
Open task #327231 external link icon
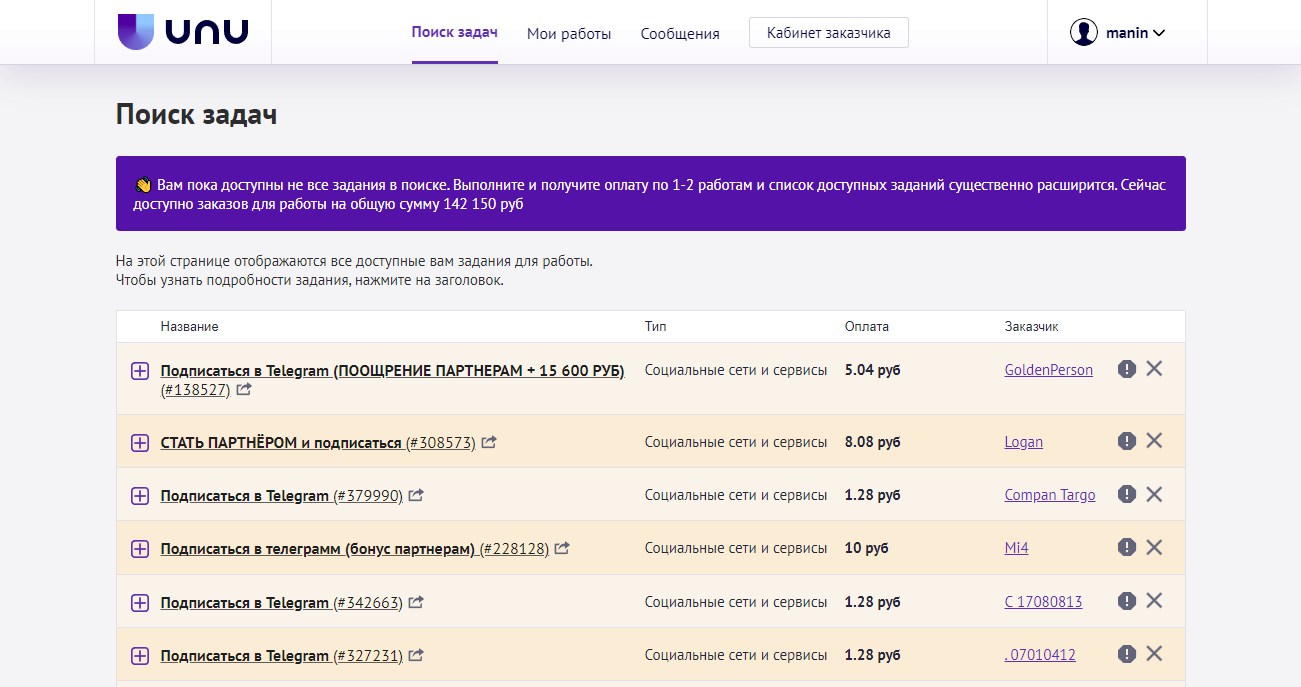[x=416, y=655]
